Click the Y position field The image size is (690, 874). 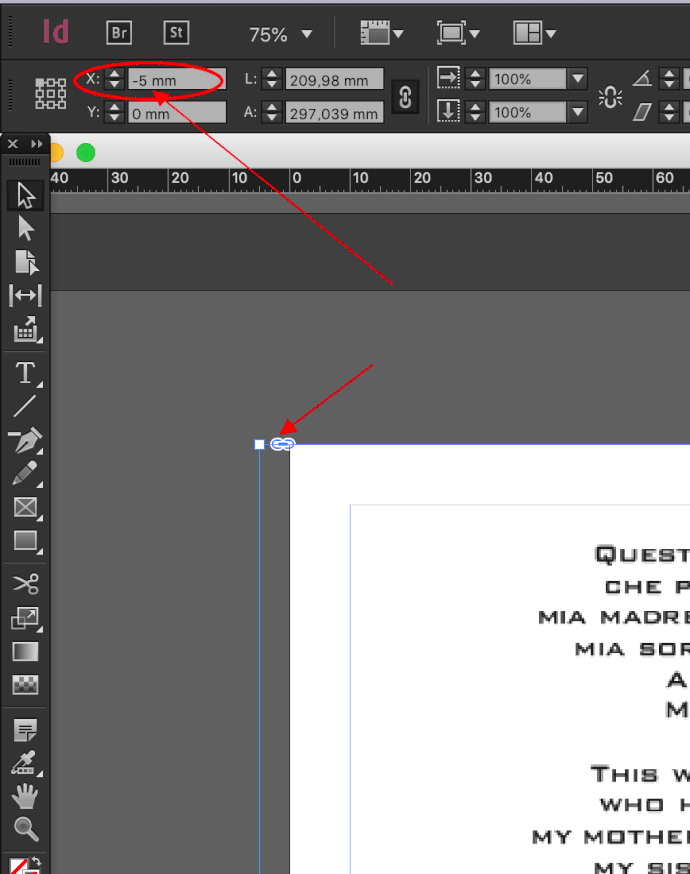point(177,113)
